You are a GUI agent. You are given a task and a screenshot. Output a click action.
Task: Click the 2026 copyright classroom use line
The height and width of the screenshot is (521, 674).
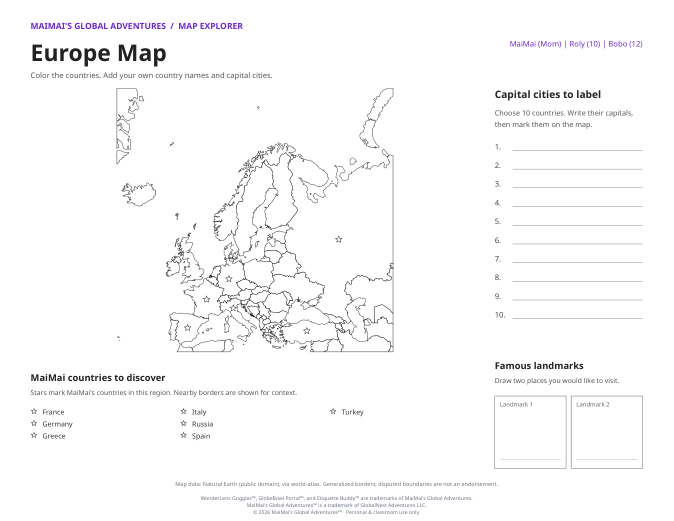pos(337,512)
